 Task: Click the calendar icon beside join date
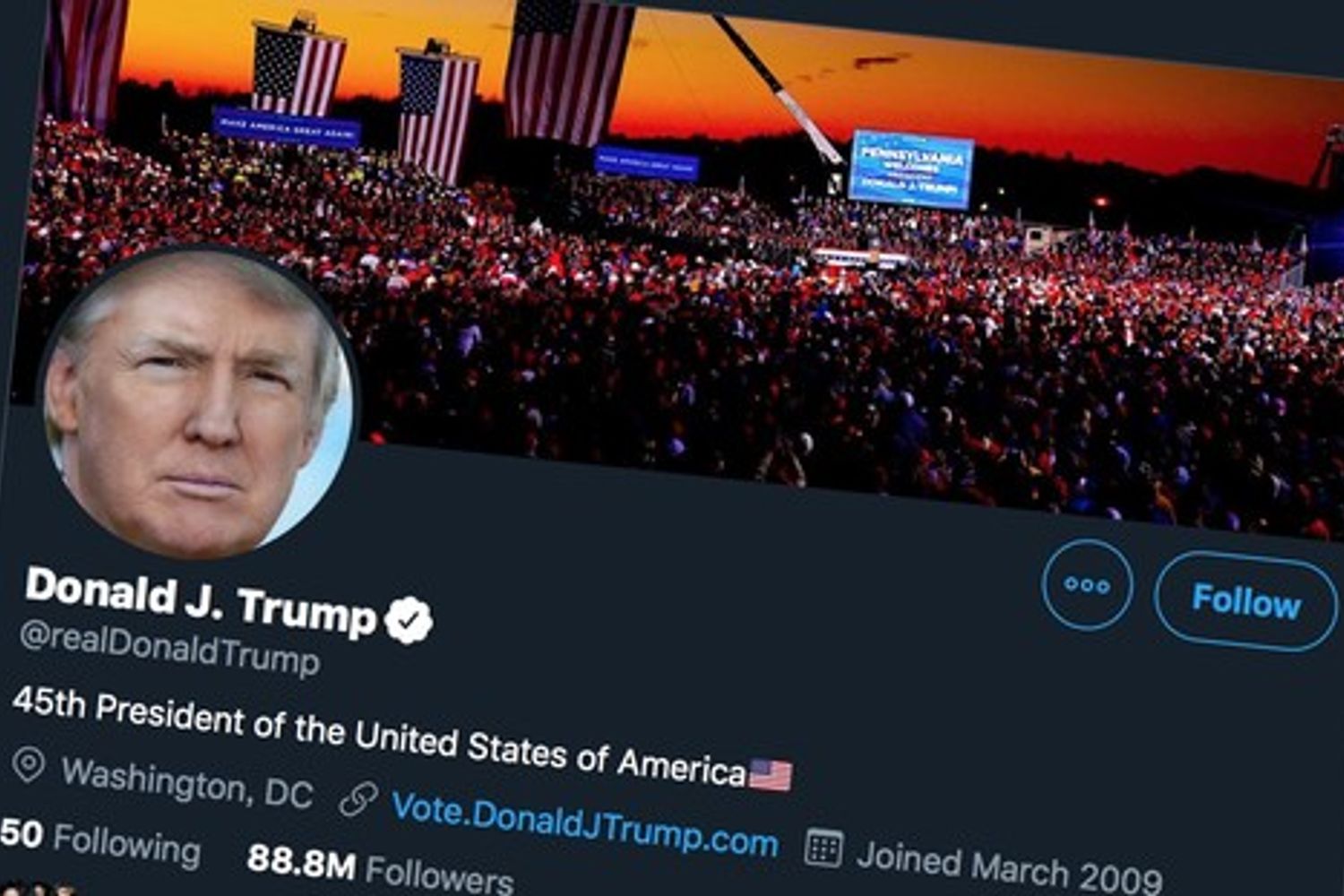click(x=823, y=848)
